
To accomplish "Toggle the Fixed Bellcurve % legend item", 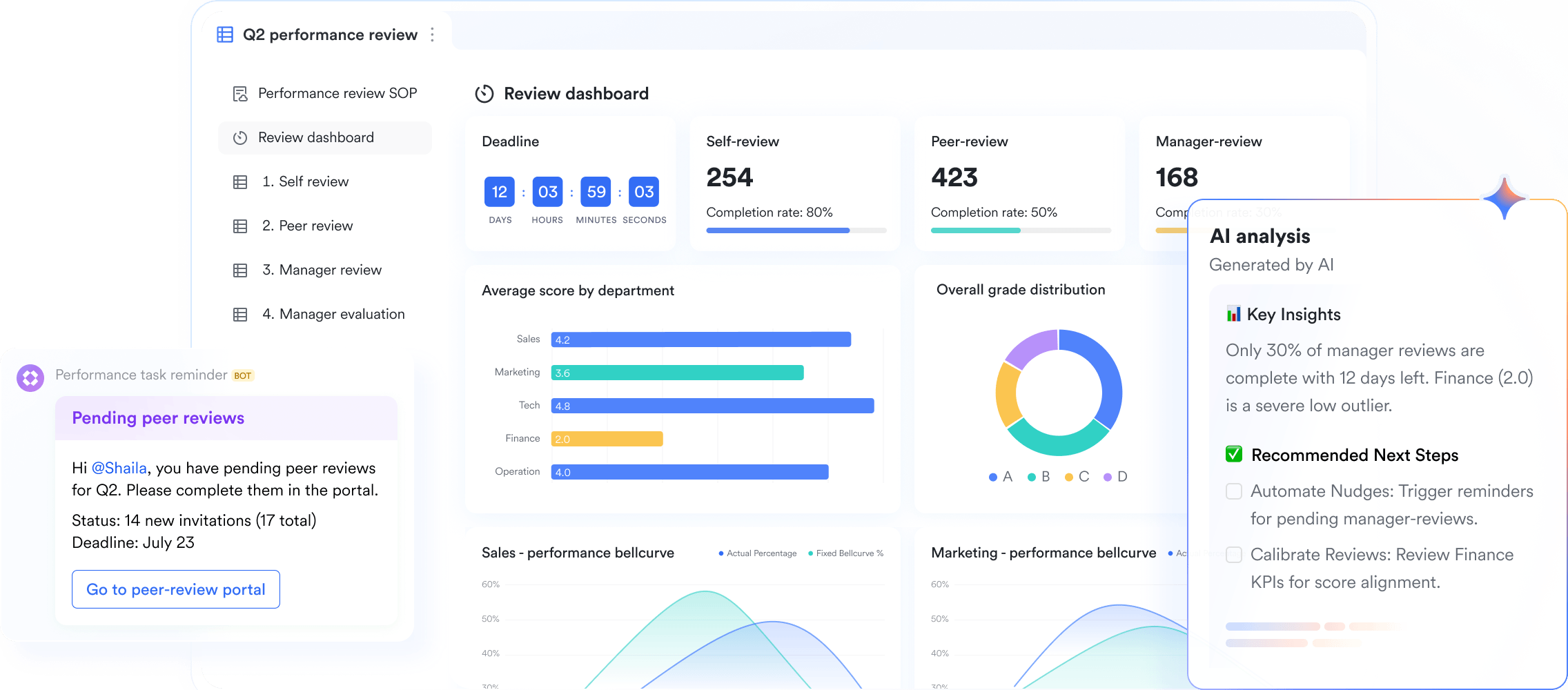I will tap(845, 553).
